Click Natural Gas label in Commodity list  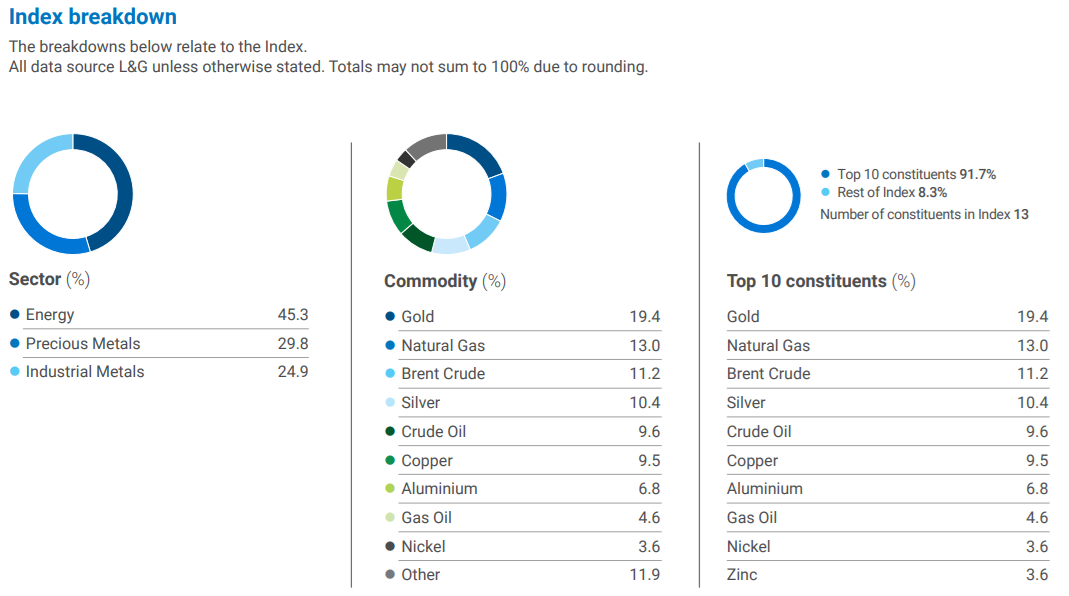443,346
